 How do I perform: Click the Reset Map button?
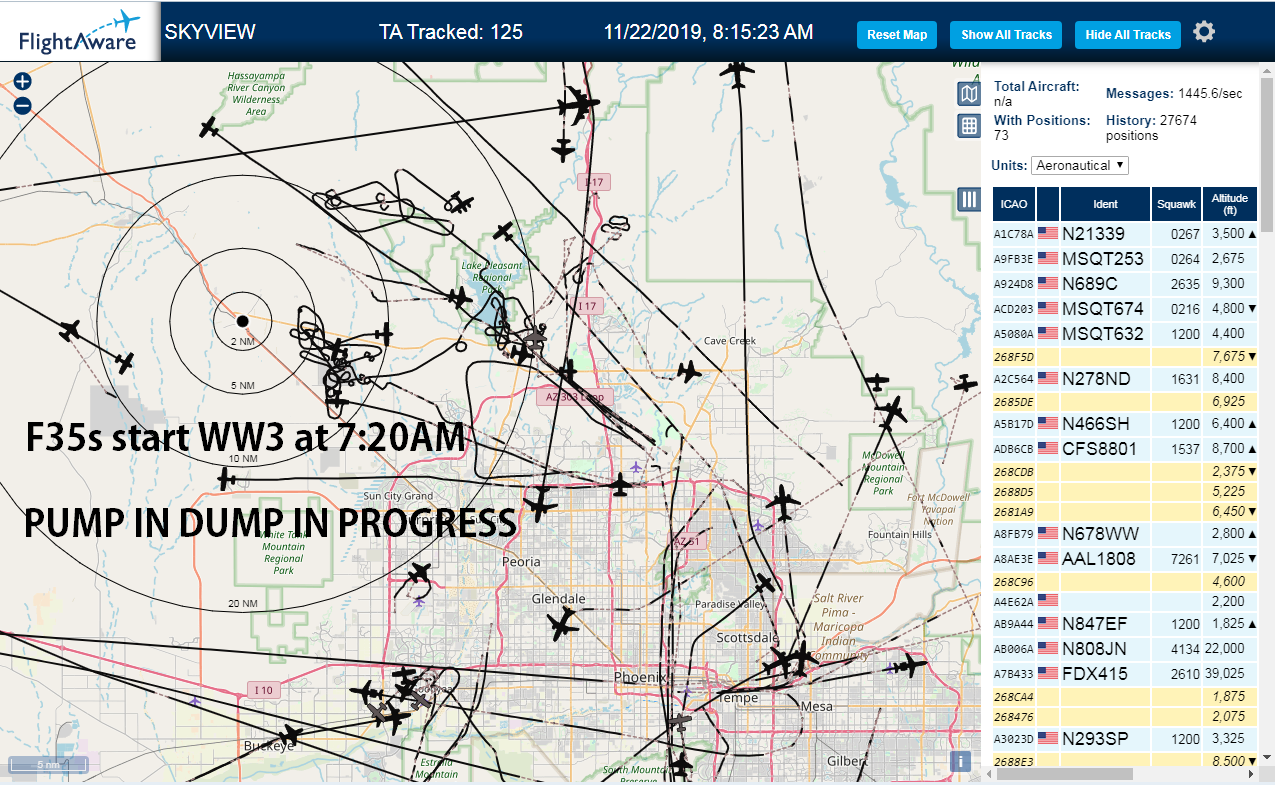pos(897,35)
